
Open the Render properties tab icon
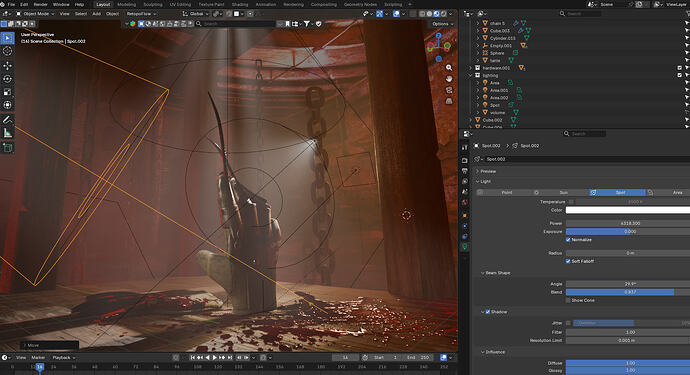click(x=465, y=160)
